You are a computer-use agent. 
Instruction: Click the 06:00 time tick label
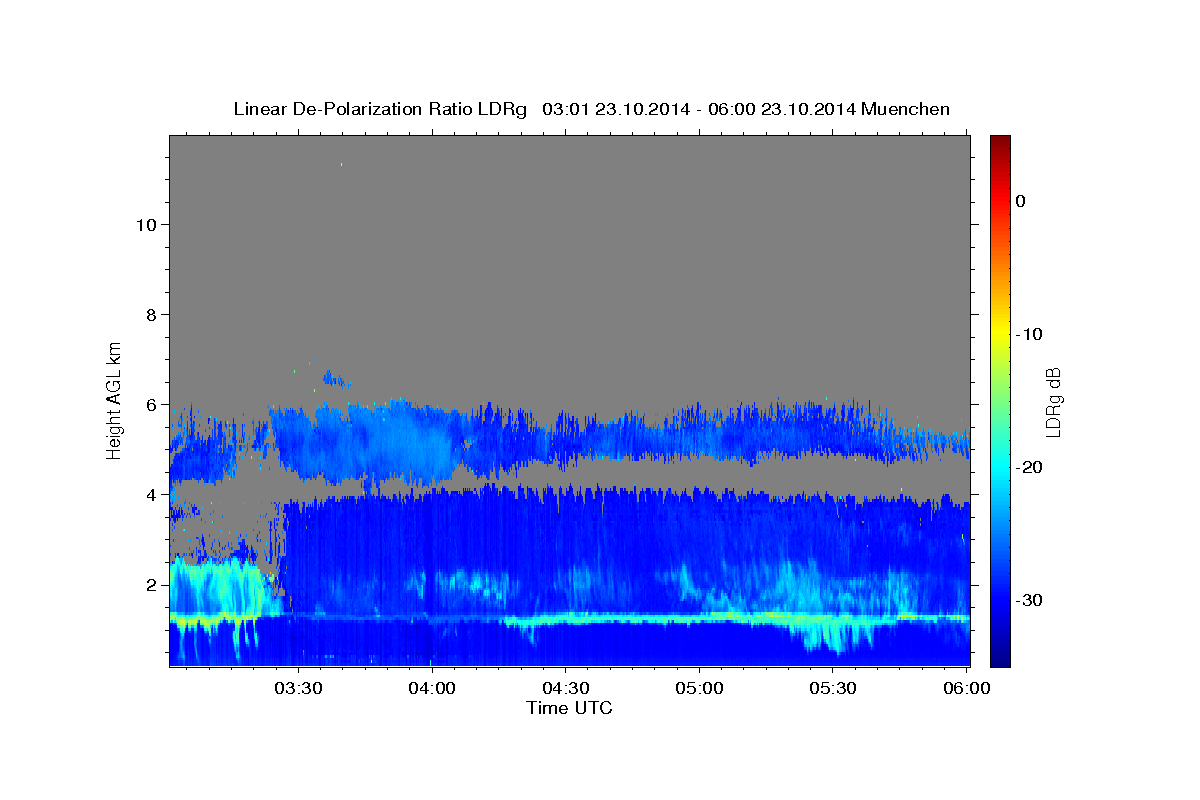pyautogui.click(x=966, y=689)
